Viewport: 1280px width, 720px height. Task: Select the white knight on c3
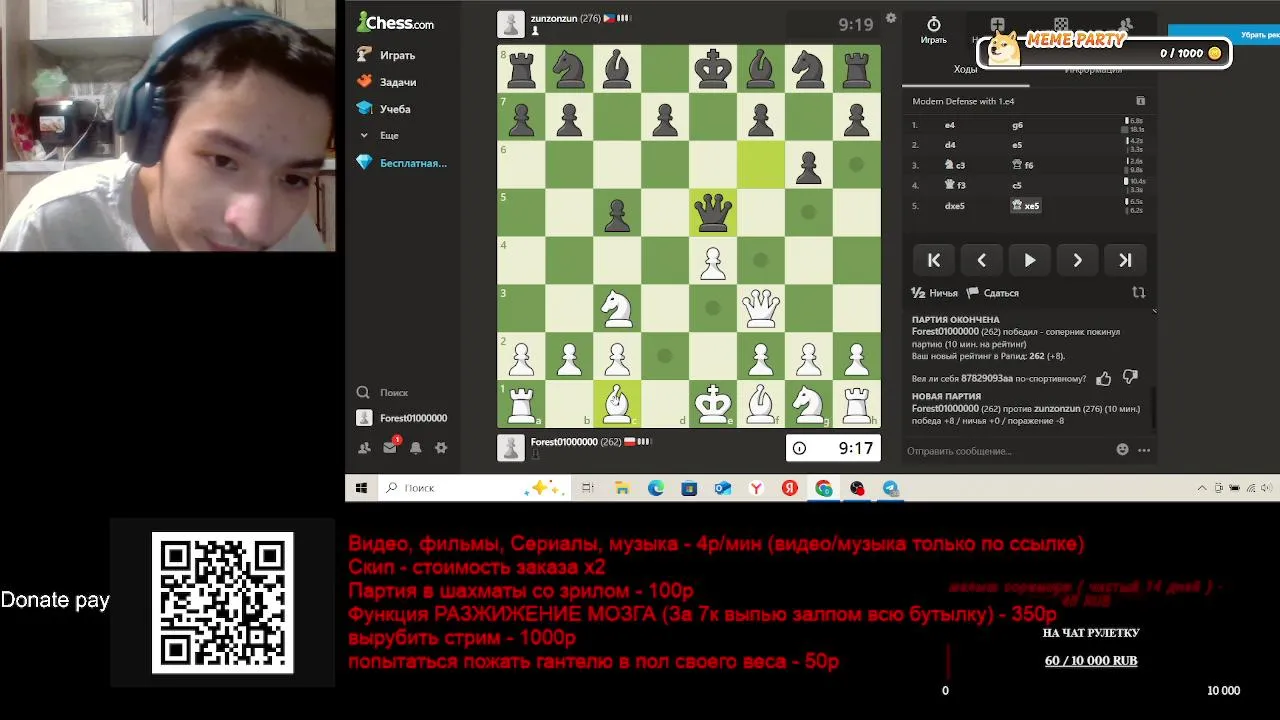pyautogui.click(x=617, y=308)
